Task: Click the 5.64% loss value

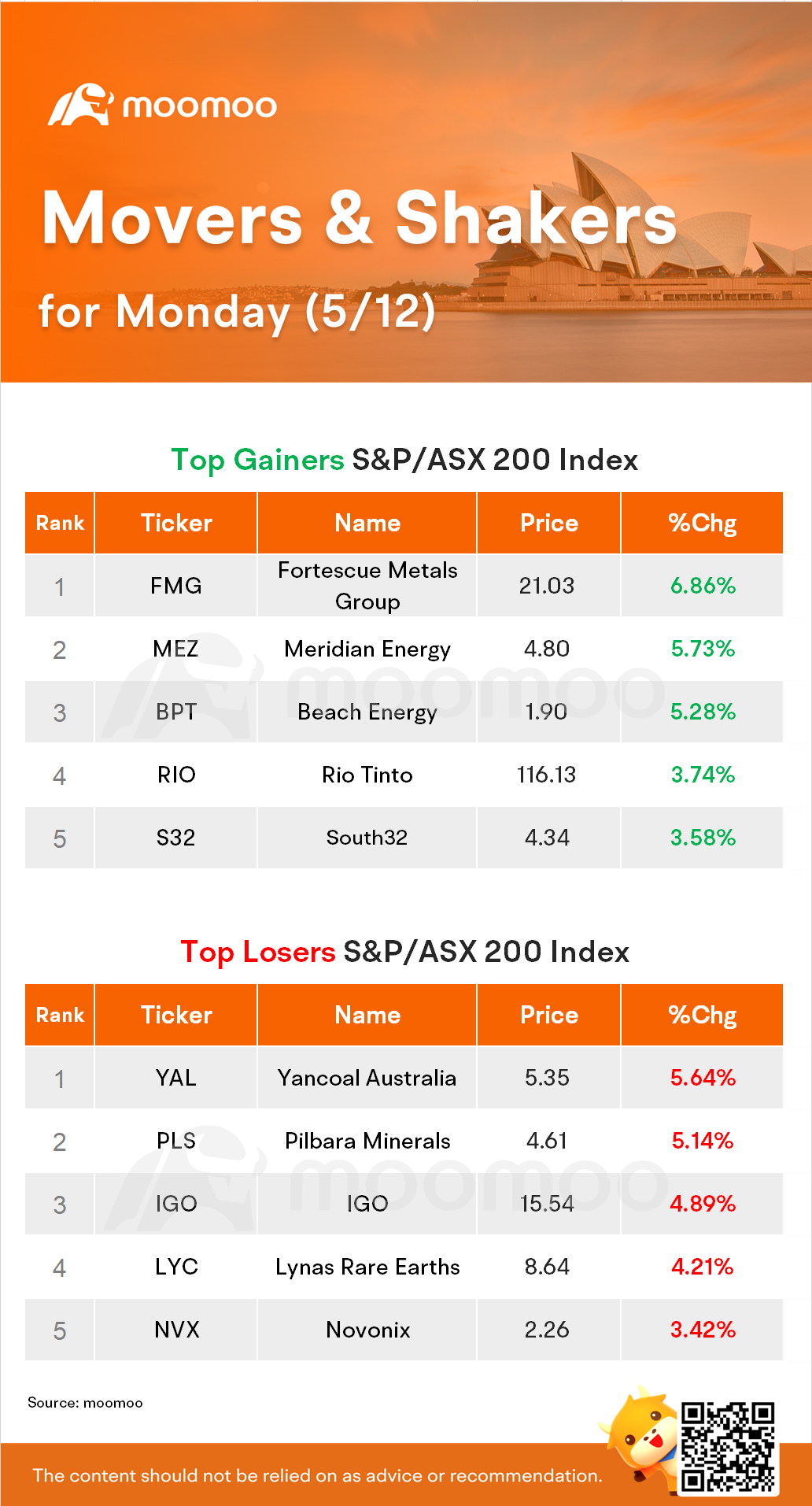Action: pos(703,1078)
